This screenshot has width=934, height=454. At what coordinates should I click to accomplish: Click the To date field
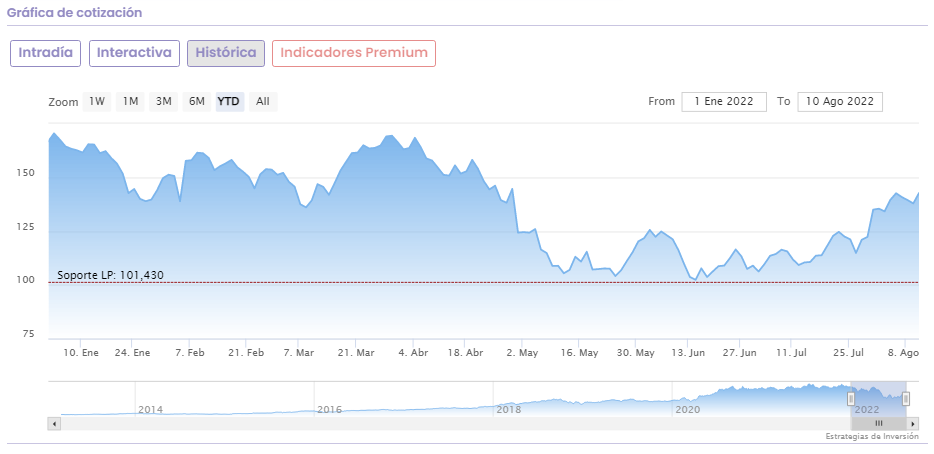pos(840,101)
